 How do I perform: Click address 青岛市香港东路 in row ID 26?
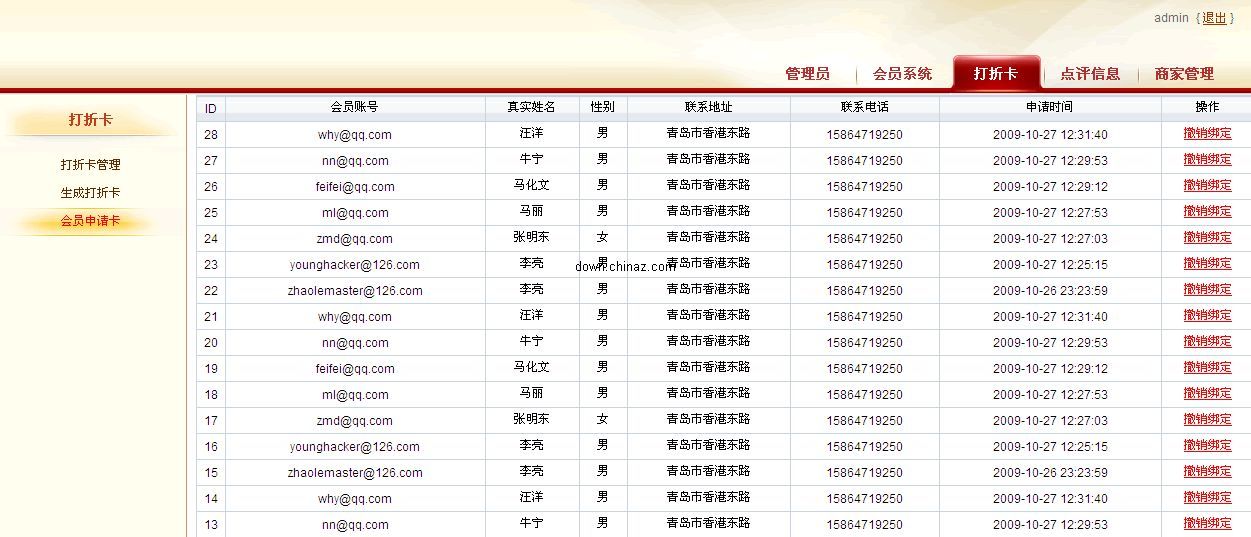point(709,185)
